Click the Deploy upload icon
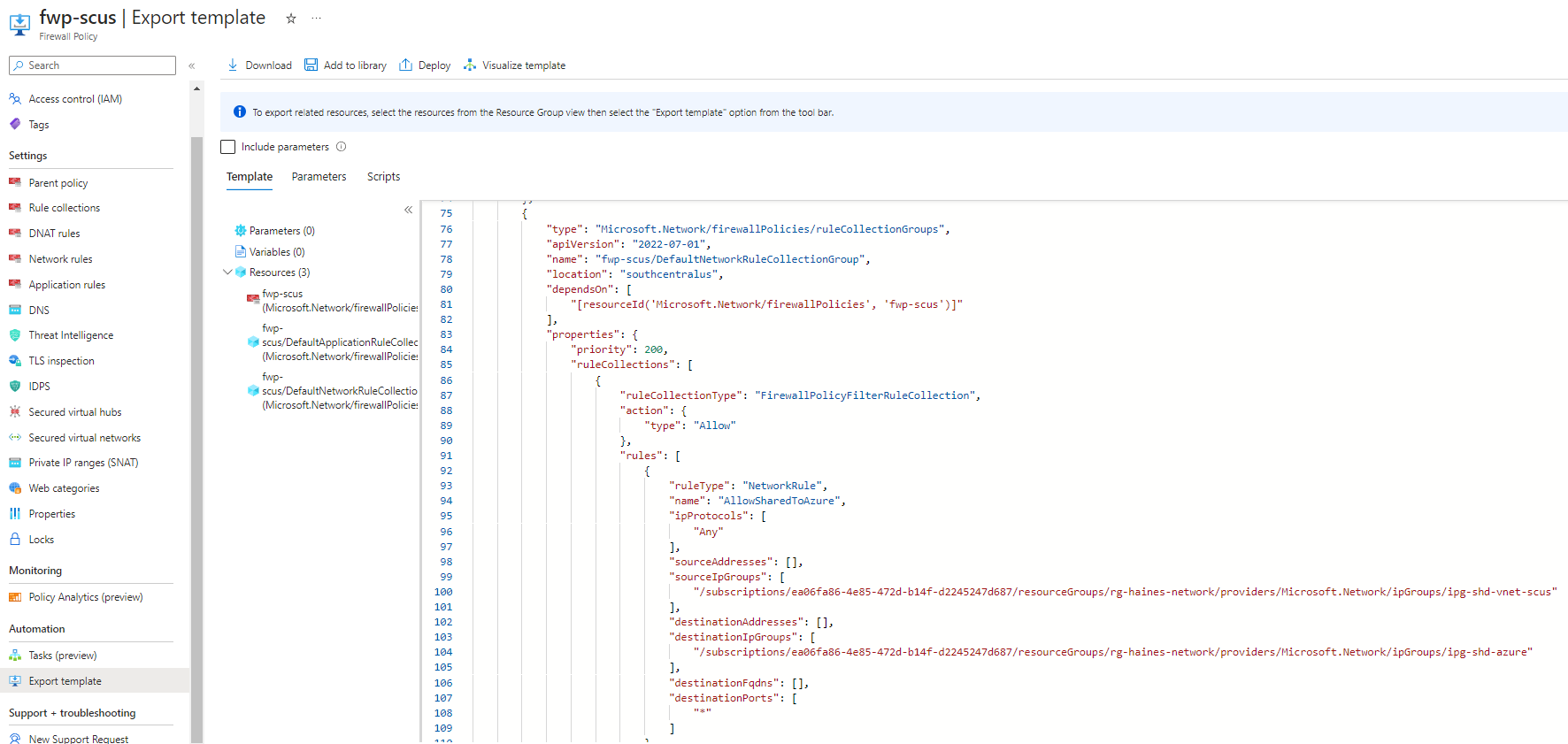The height and width of the screenshot is (744, 1568). point(405,65)
